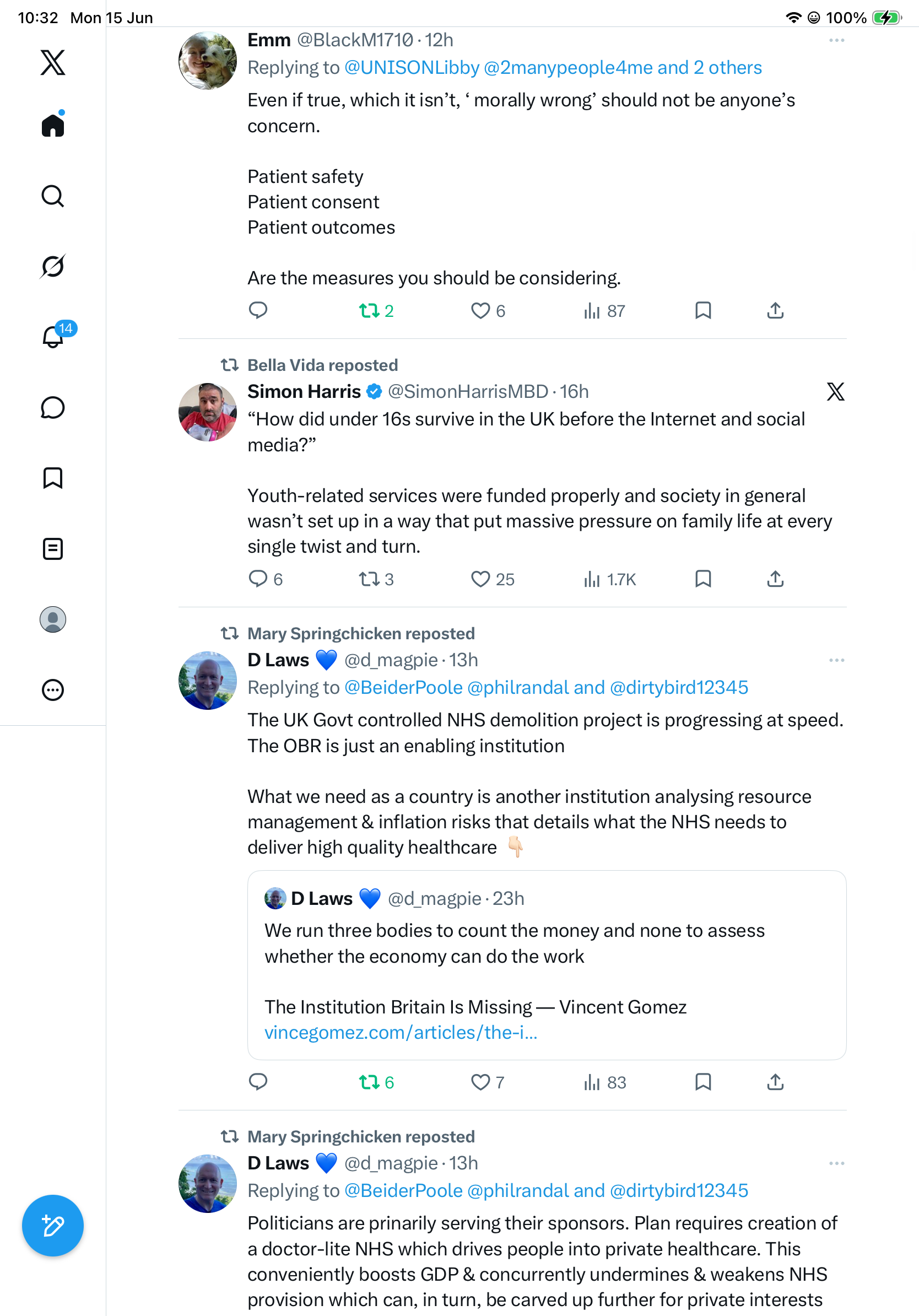Open the Grok icon in the sidebar

pos(53,266)
